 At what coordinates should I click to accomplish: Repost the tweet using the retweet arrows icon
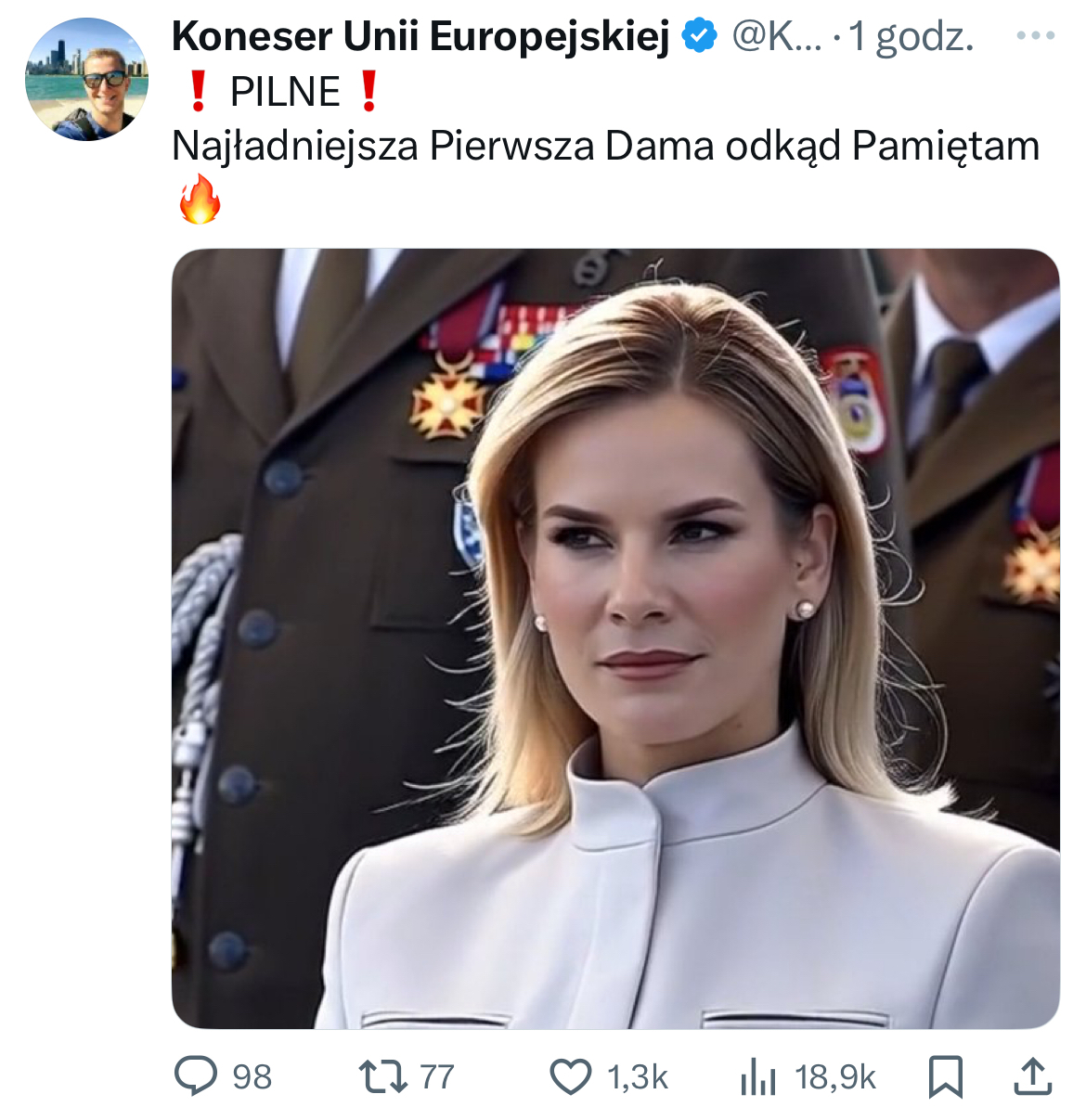(x=382, y=1076)
